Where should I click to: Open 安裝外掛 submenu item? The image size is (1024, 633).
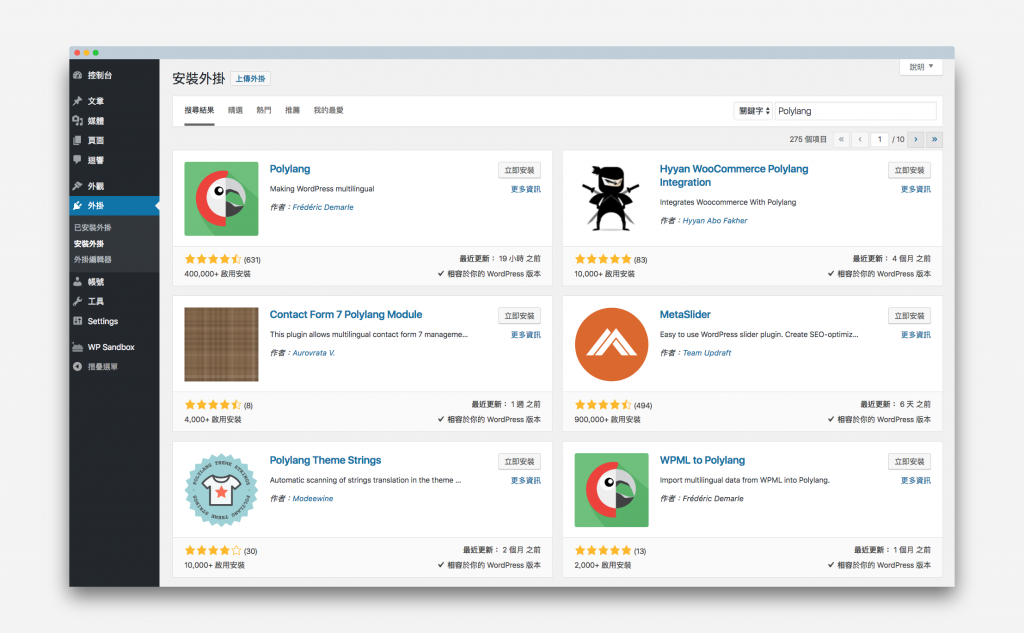[89, 244]
